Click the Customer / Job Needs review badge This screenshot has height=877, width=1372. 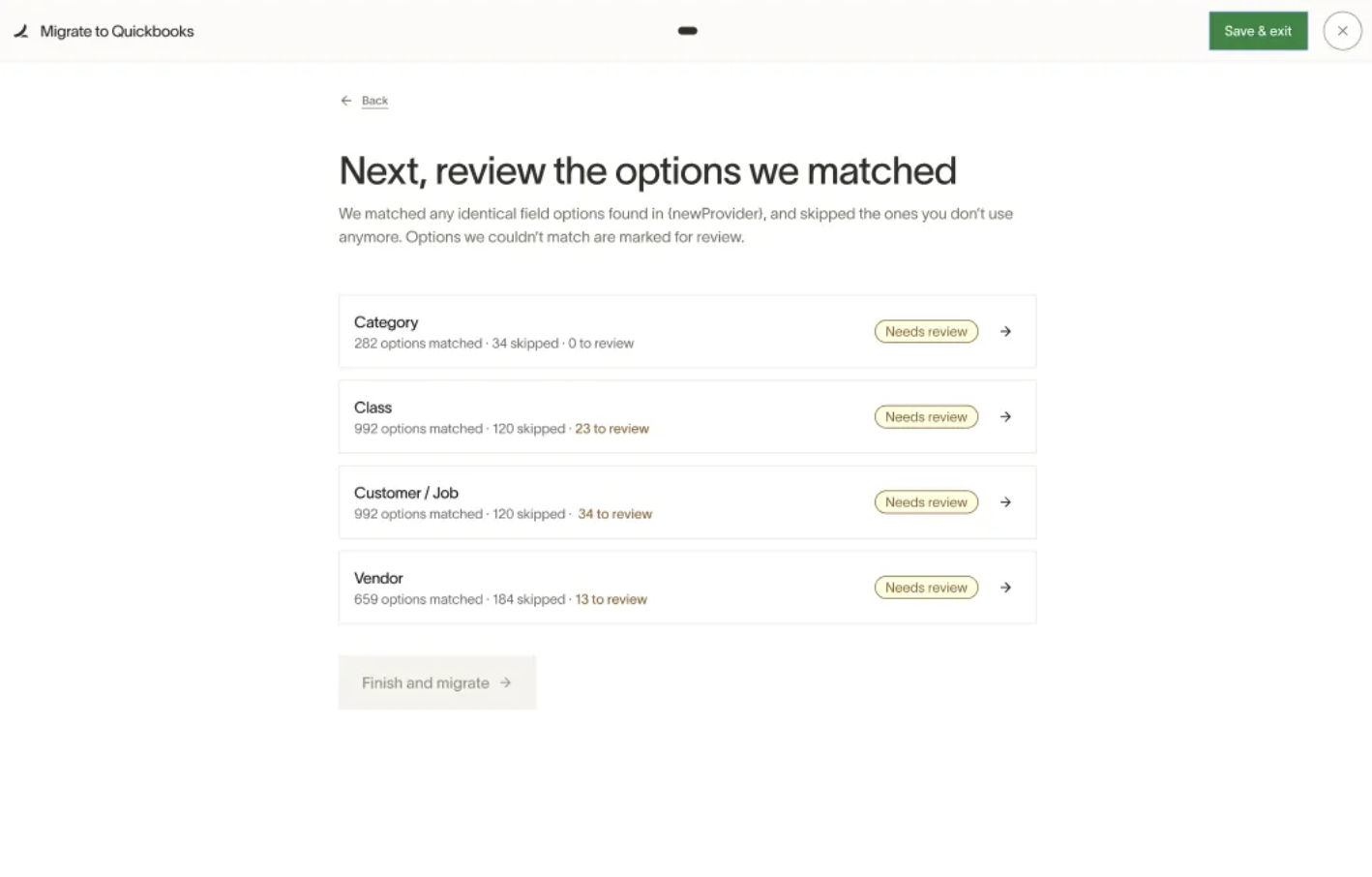point(926,501)
